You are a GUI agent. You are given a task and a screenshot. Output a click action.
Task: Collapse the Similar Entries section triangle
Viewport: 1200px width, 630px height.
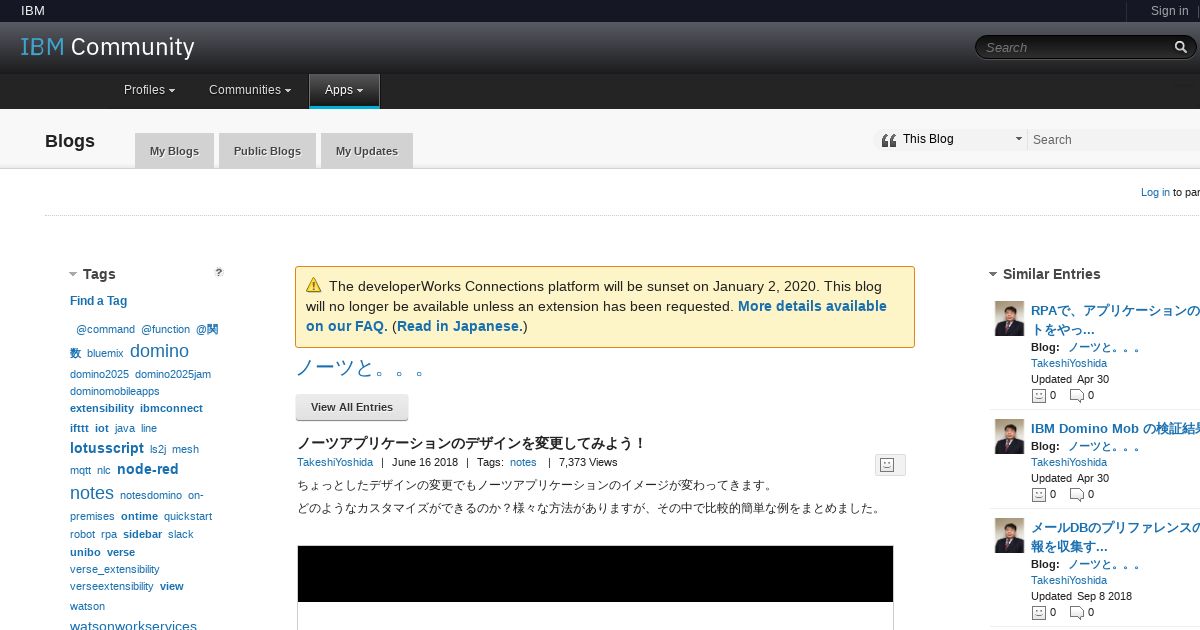tap(993, 274)
